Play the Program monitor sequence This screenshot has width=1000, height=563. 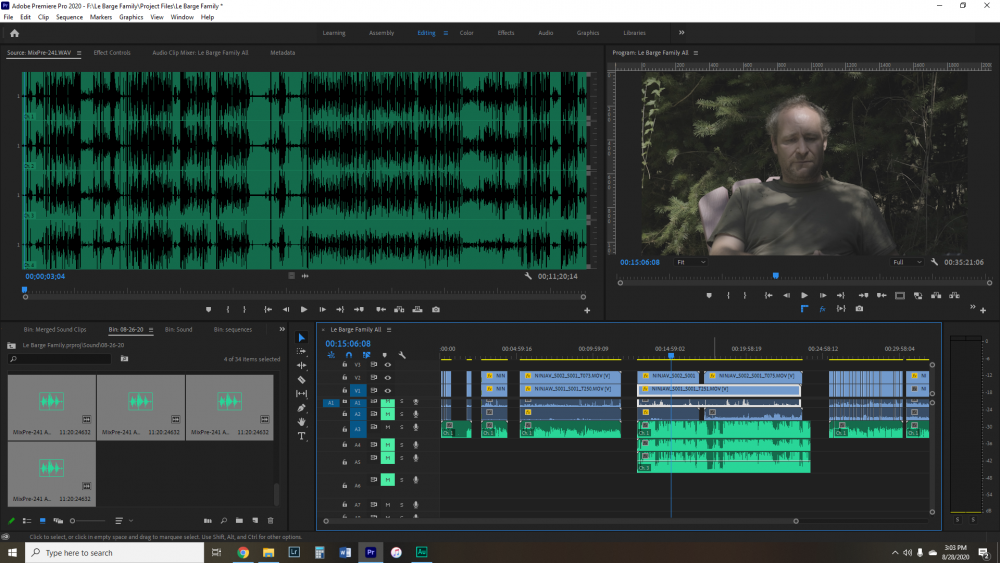pyautogui.click(x=804, y=295)
